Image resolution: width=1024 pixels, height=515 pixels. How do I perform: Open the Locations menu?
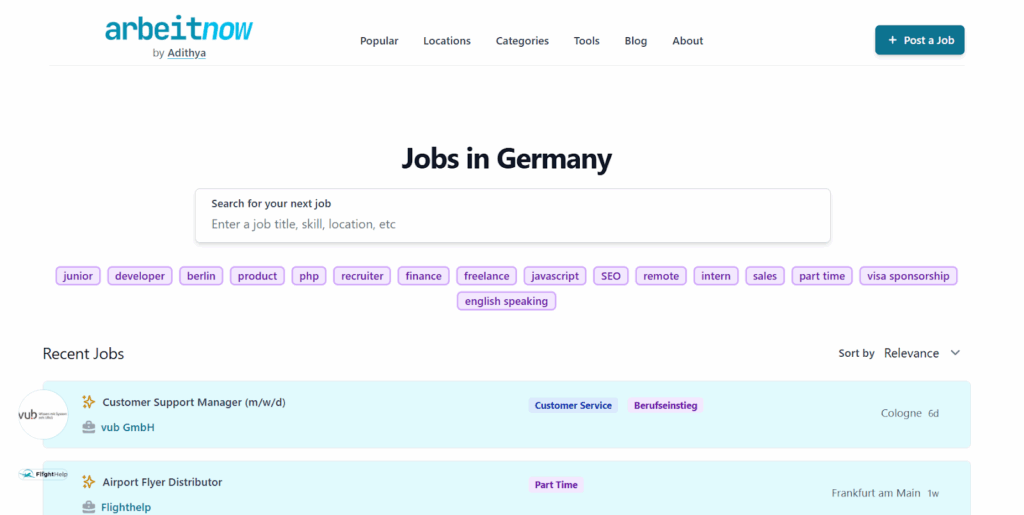446,41
